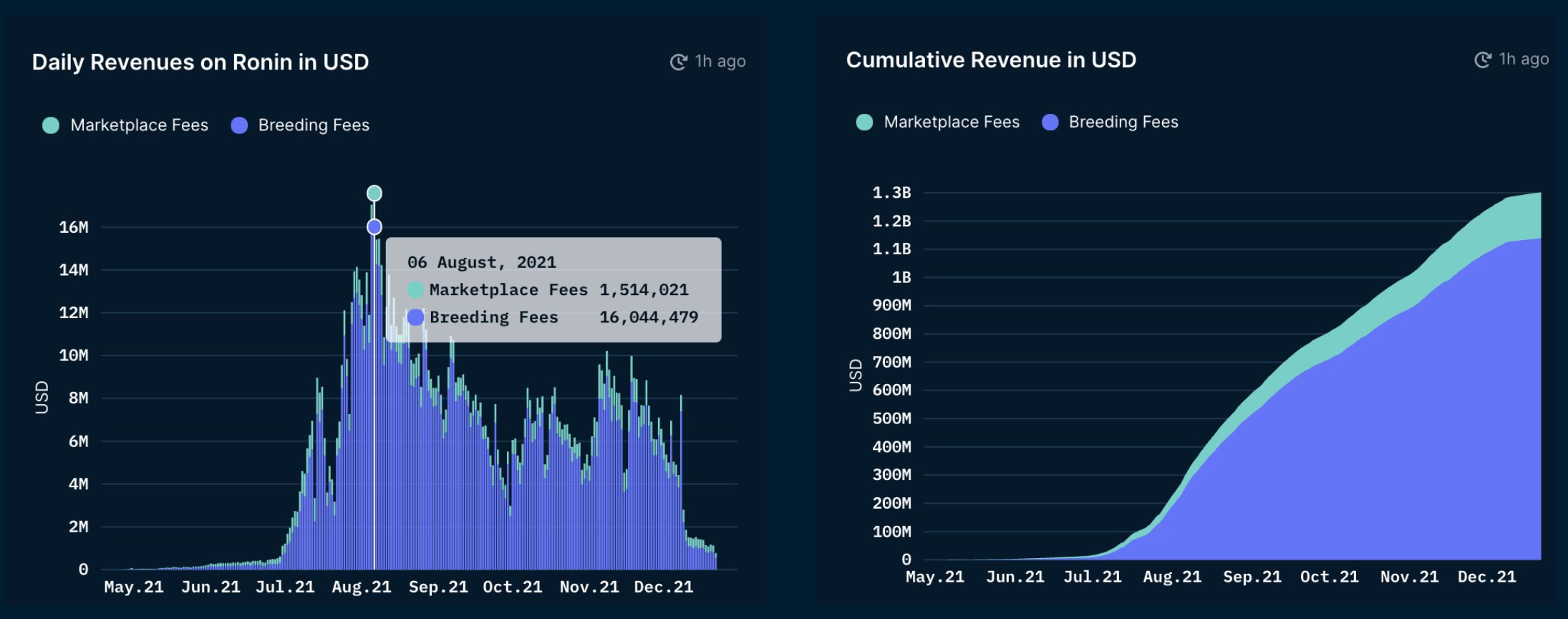Select the teal marker atop the highlighted bar

[374, 193]
